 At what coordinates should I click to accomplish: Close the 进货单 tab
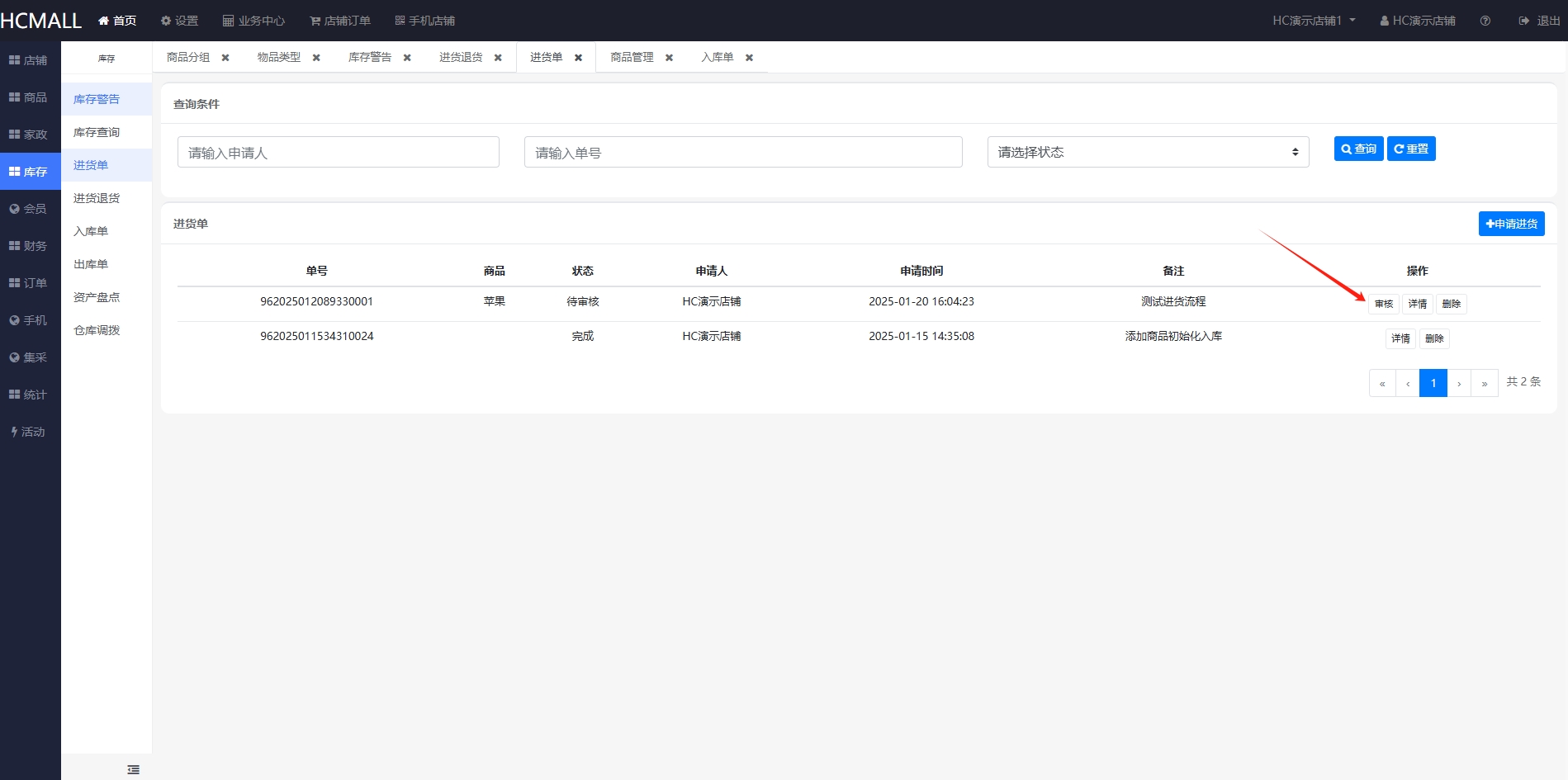tap(578, 58)
